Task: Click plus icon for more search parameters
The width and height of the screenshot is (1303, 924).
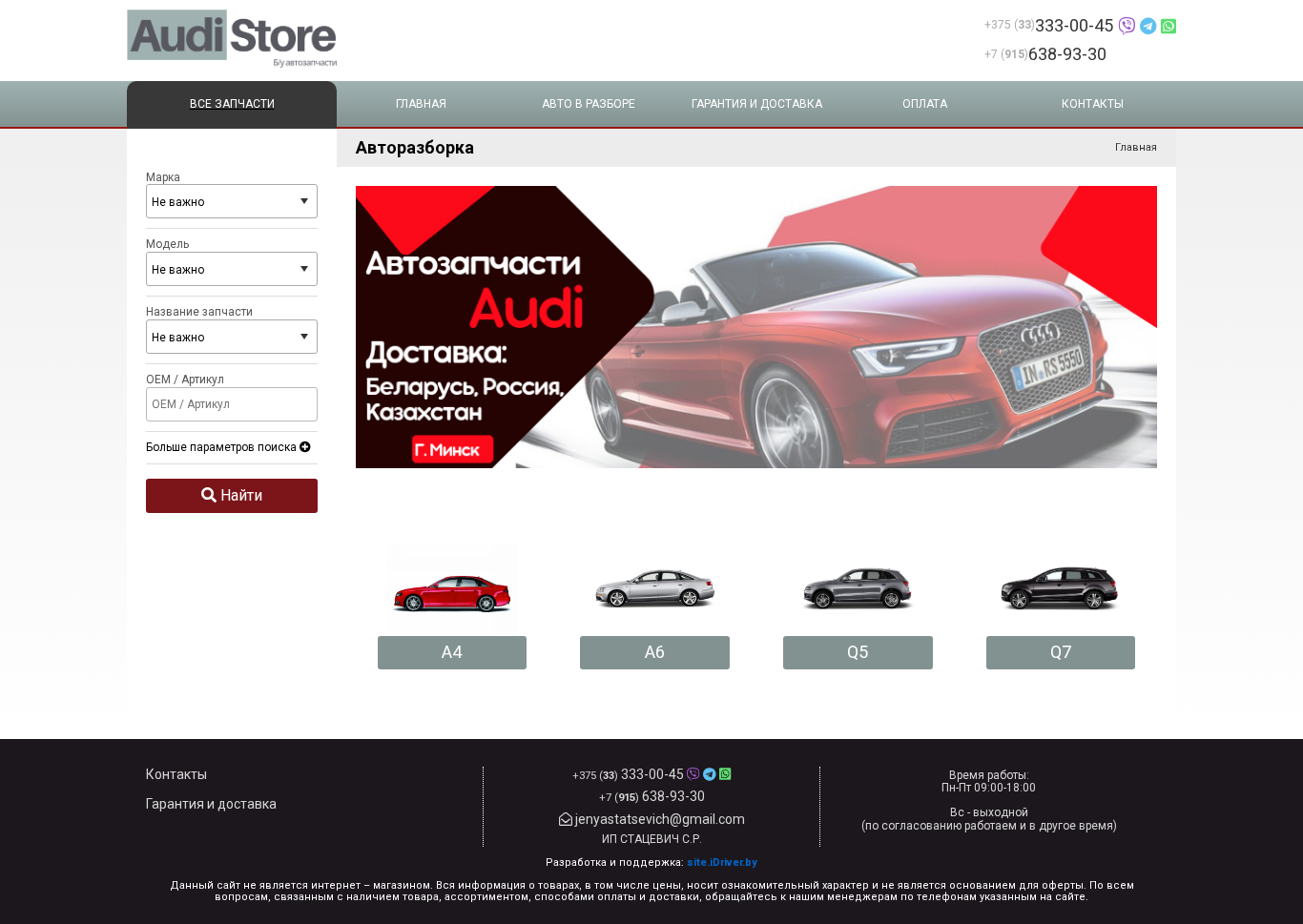Action: coord(305,447)
